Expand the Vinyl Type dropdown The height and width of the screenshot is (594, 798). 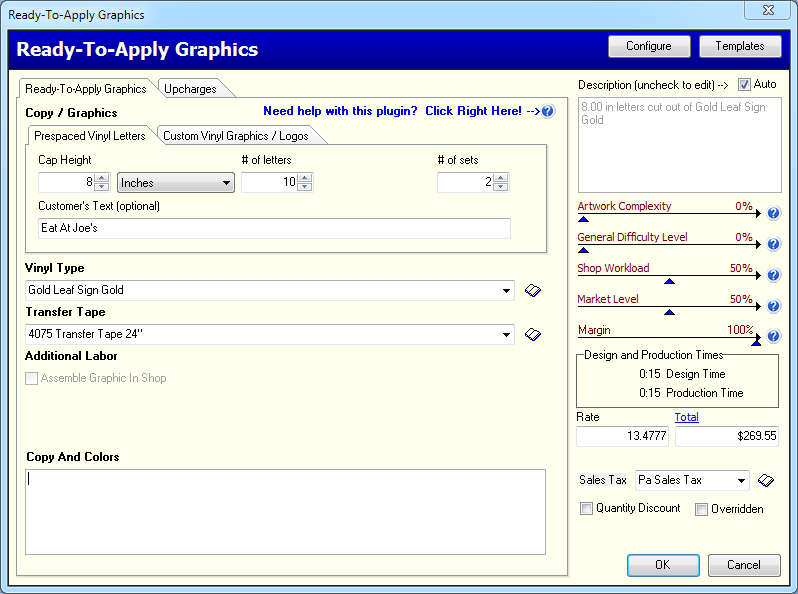[507, 291]
